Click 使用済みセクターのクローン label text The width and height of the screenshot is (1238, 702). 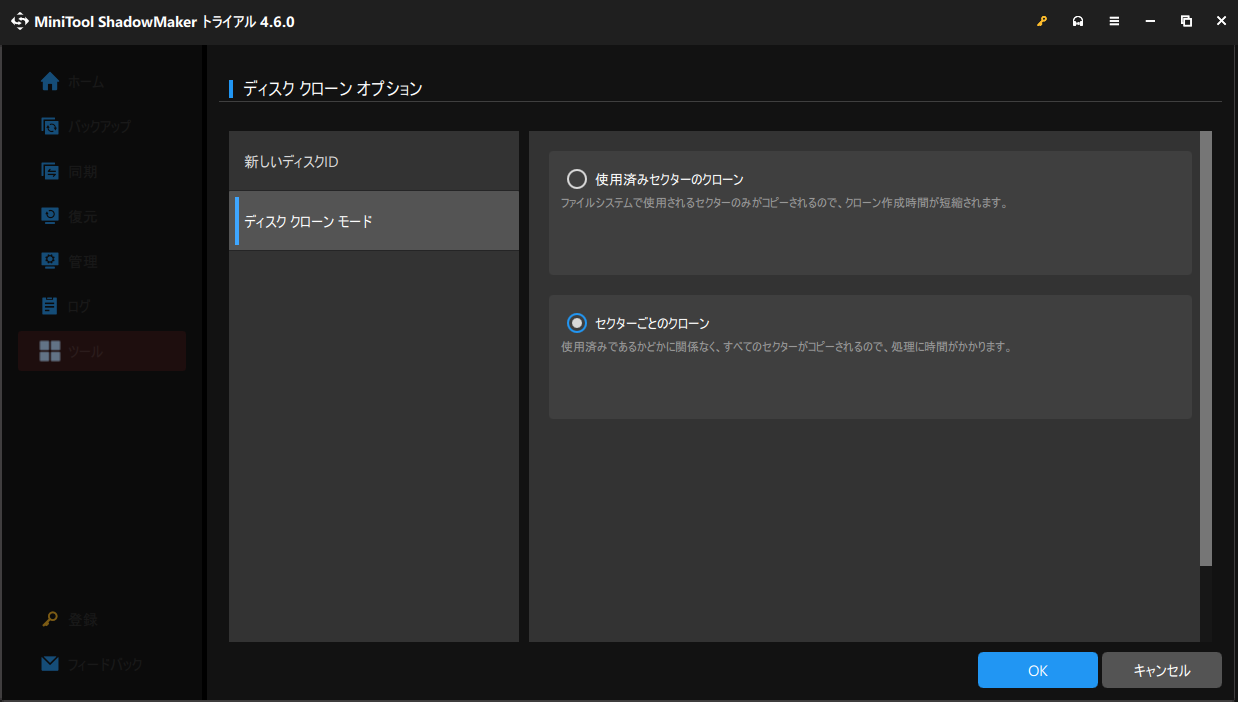point(669,180)
